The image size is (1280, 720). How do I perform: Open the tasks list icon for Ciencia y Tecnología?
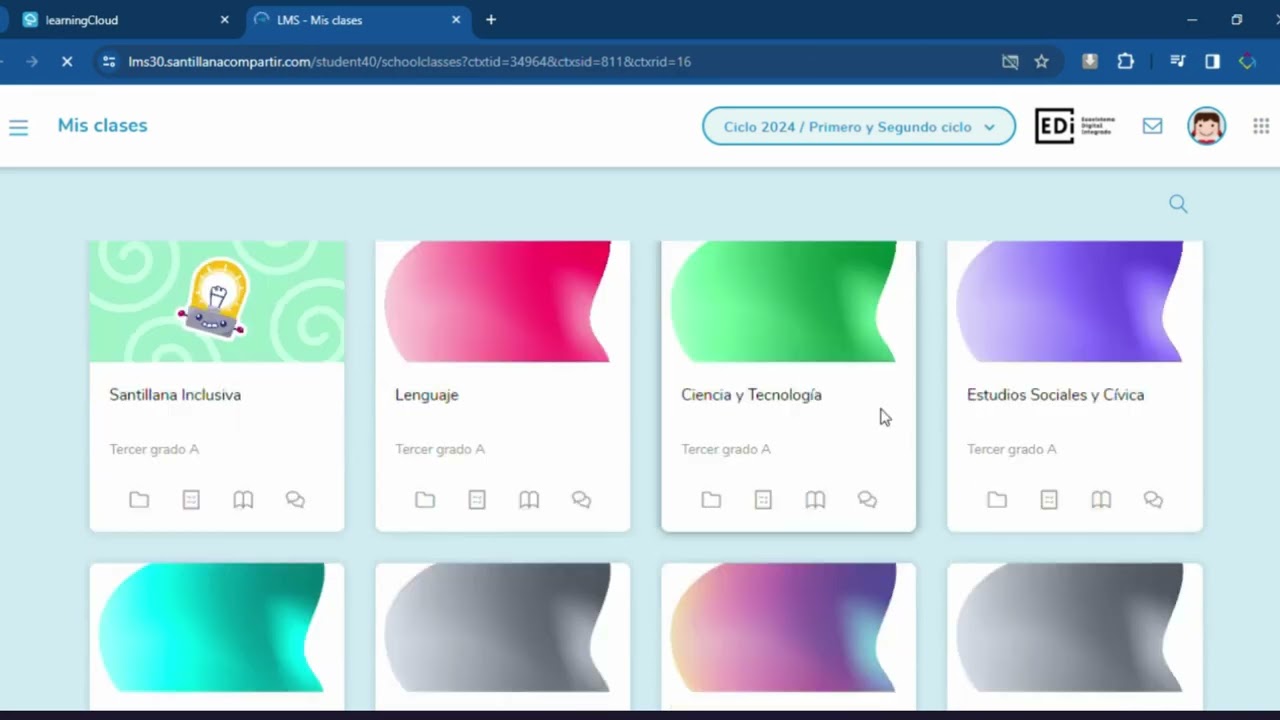(763, 499)
